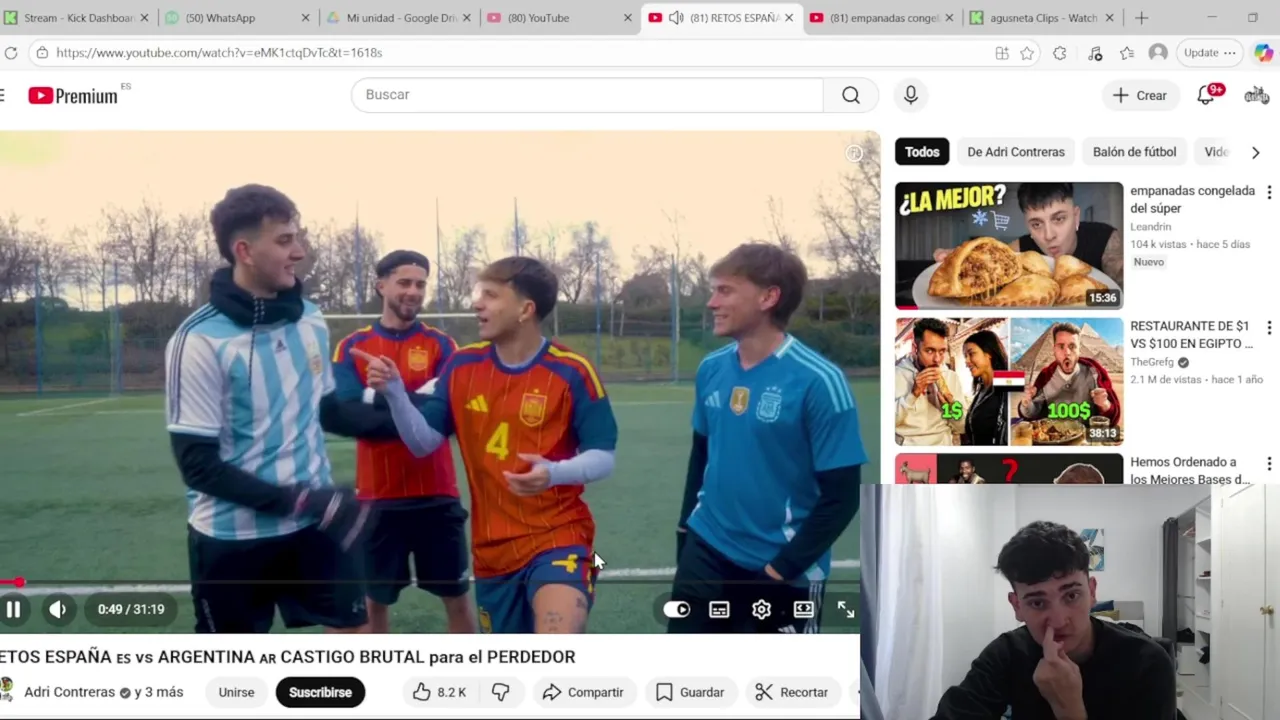Select the Balón de fútbol chip
Image resolution: width=1280 pixels, height=720 pixels.
point(1134,152)
